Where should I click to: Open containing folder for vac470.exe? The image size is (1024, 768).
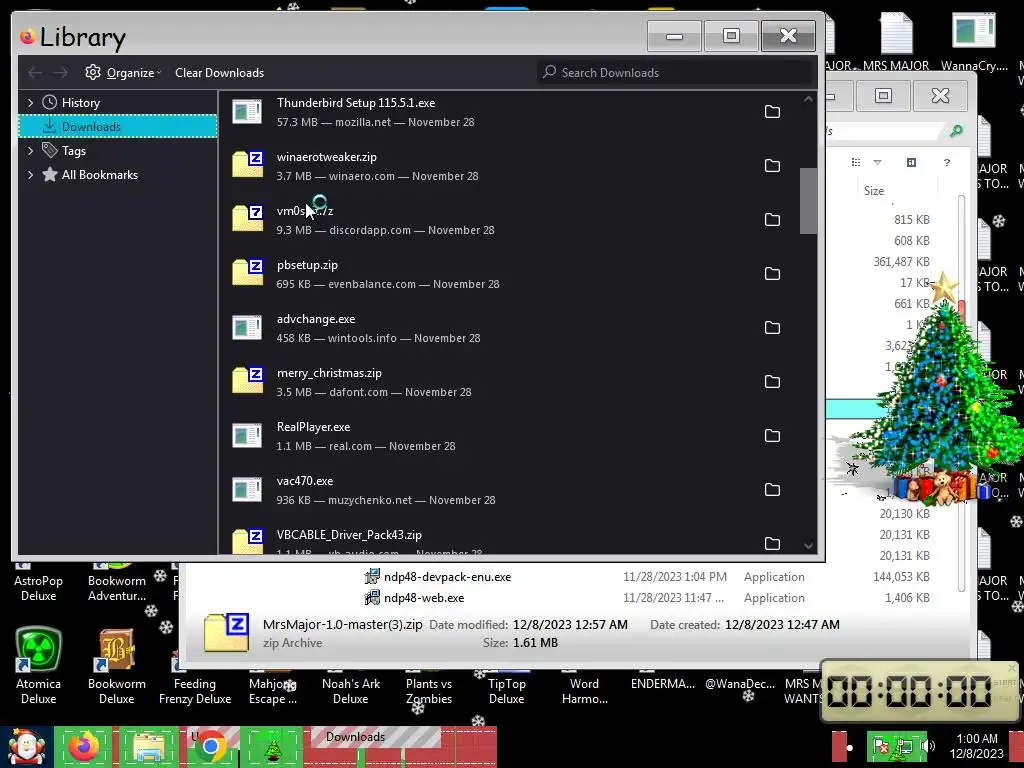(772, 490)
